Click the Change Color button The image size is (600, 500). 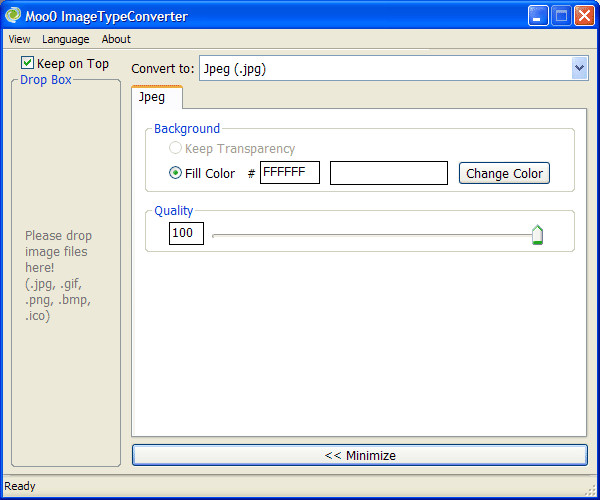[504, 173]
